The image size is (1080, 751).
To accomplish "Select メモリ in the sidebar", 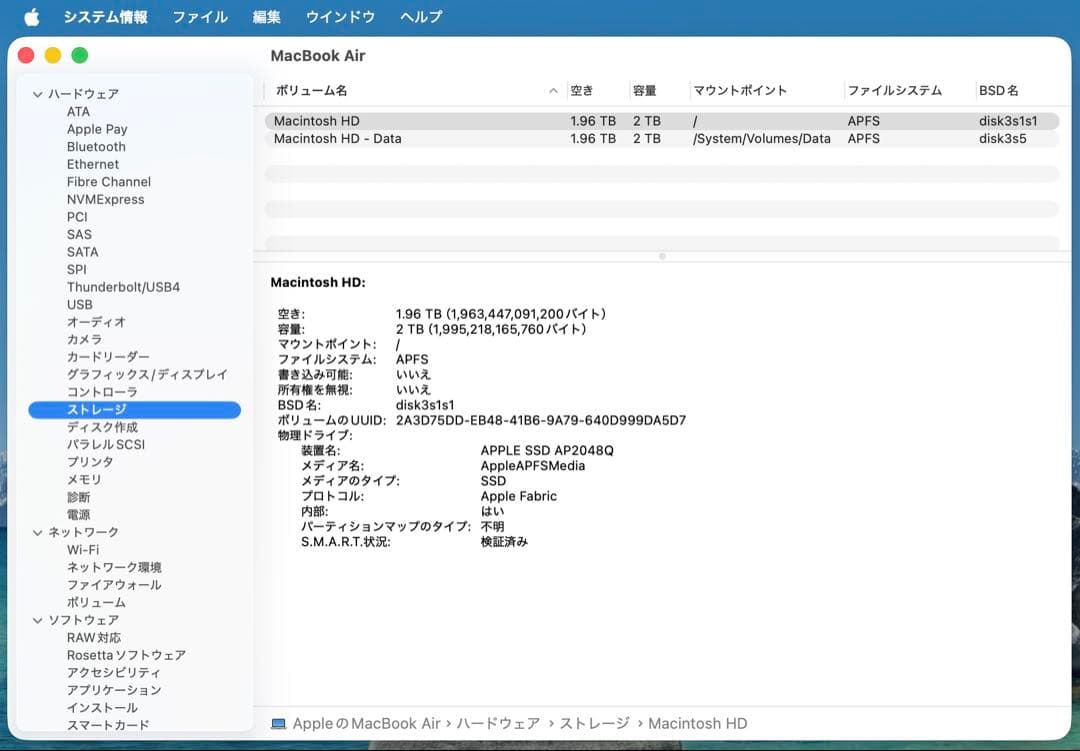I will [x=84, y=479].
